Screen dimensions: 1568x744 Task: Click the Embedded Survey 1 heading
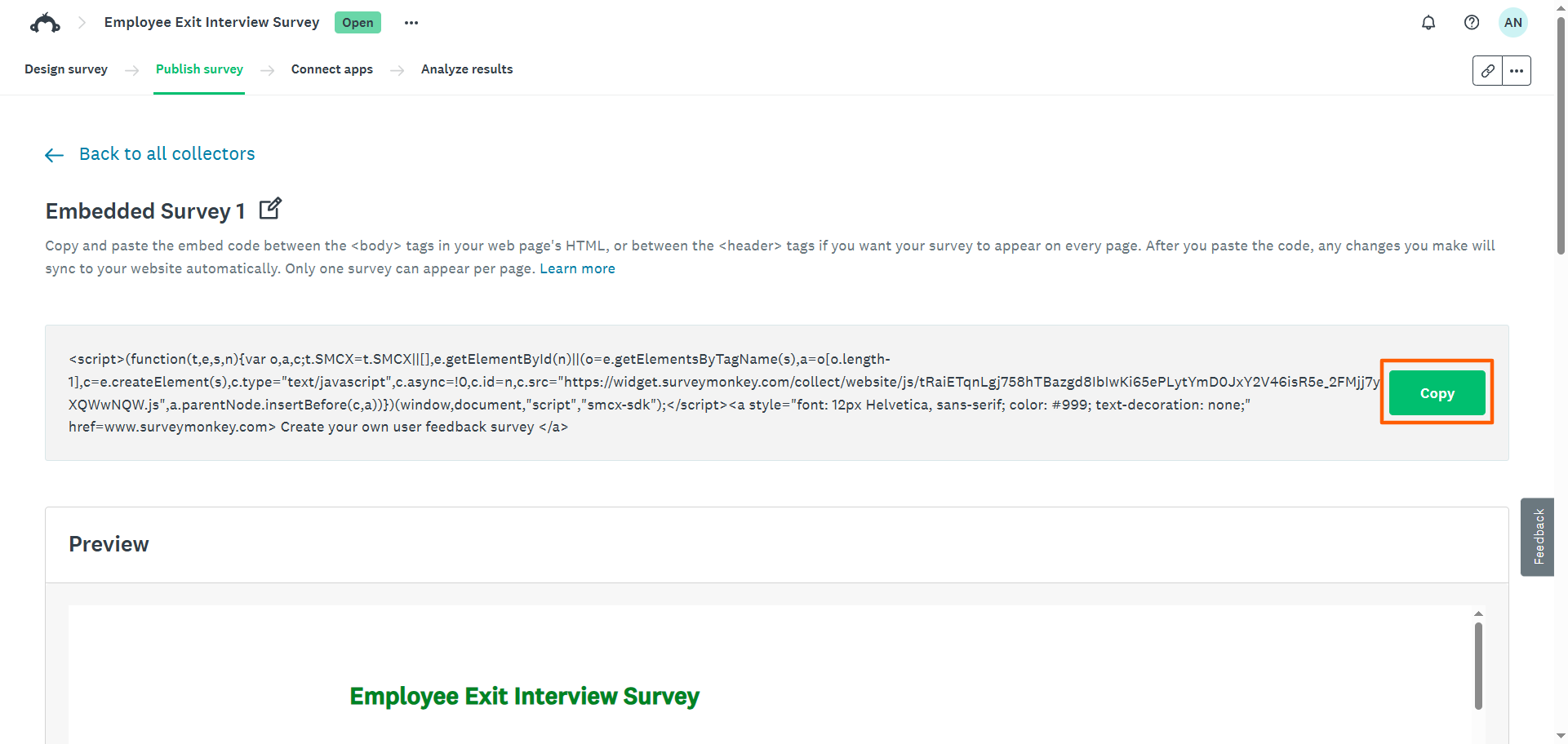click(x=145, y=211)
